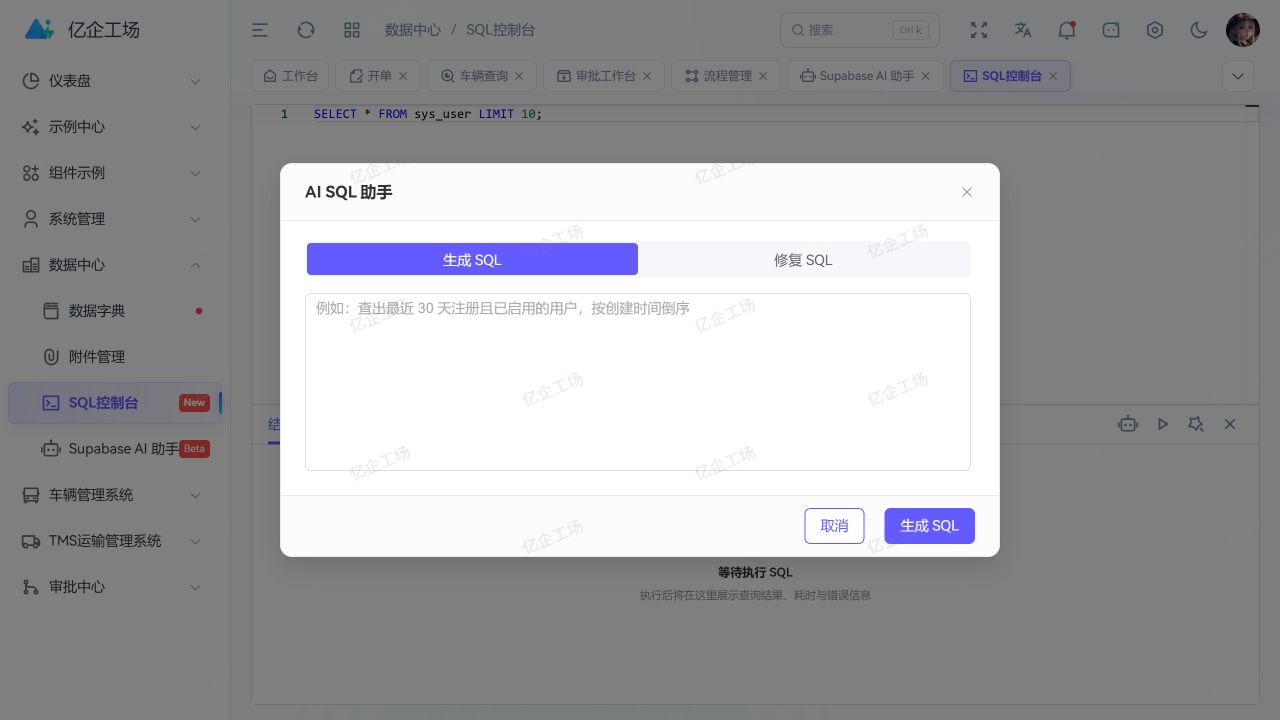Run the SQL with the play icon

[1163, 424]
